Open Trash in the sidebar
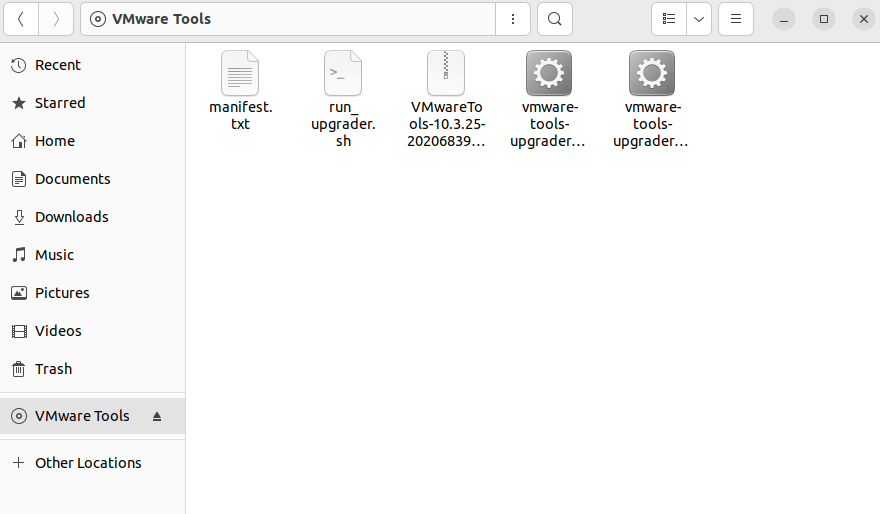The width and height of the screenshot is (880, 514). 93,369
